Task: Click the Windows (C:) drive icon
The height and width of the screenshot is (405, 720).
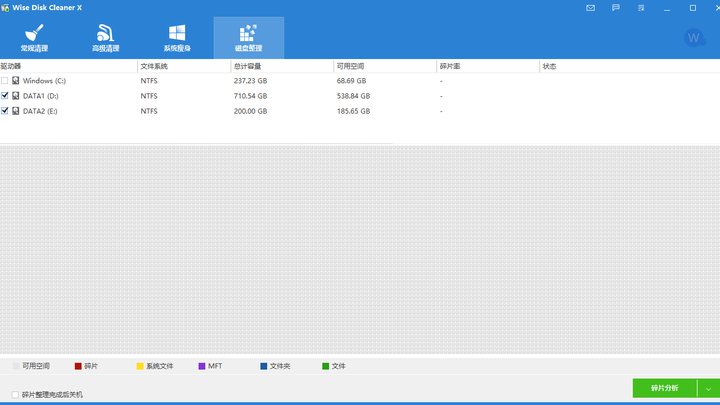Action: click(x=16, y=80)
